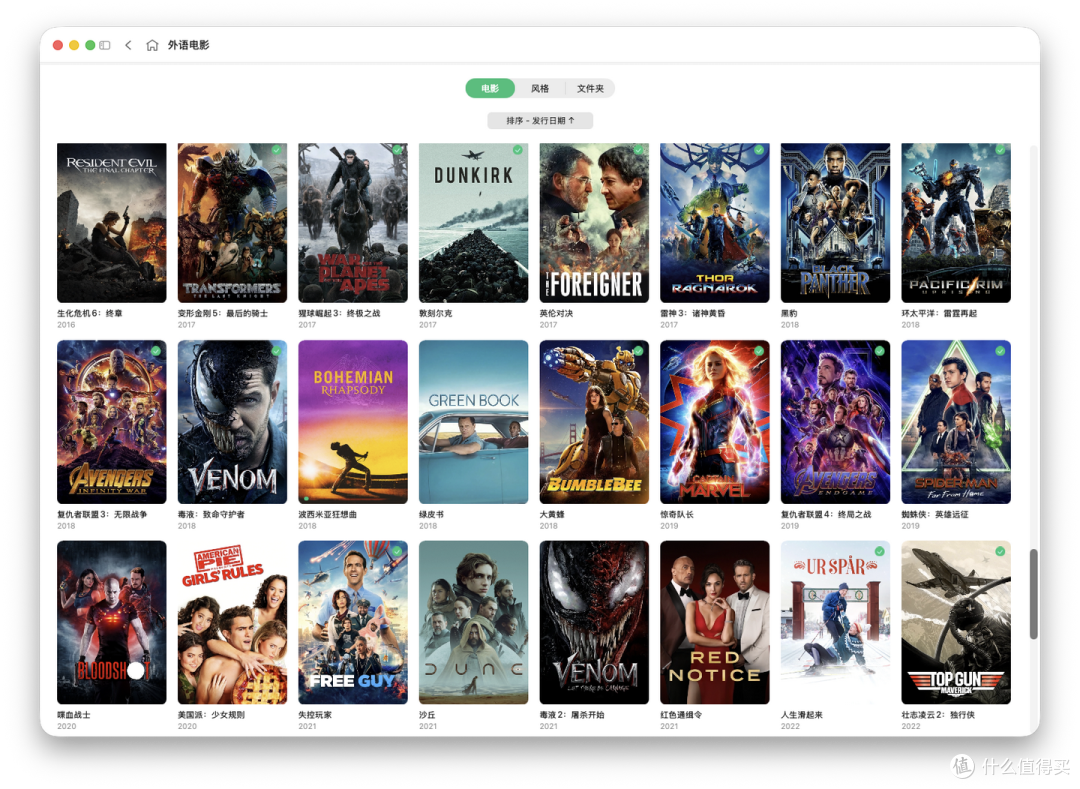Screen dimensions: 1080x789
Task: Open the Venom 2018 poster
Action: pos(232,421)
